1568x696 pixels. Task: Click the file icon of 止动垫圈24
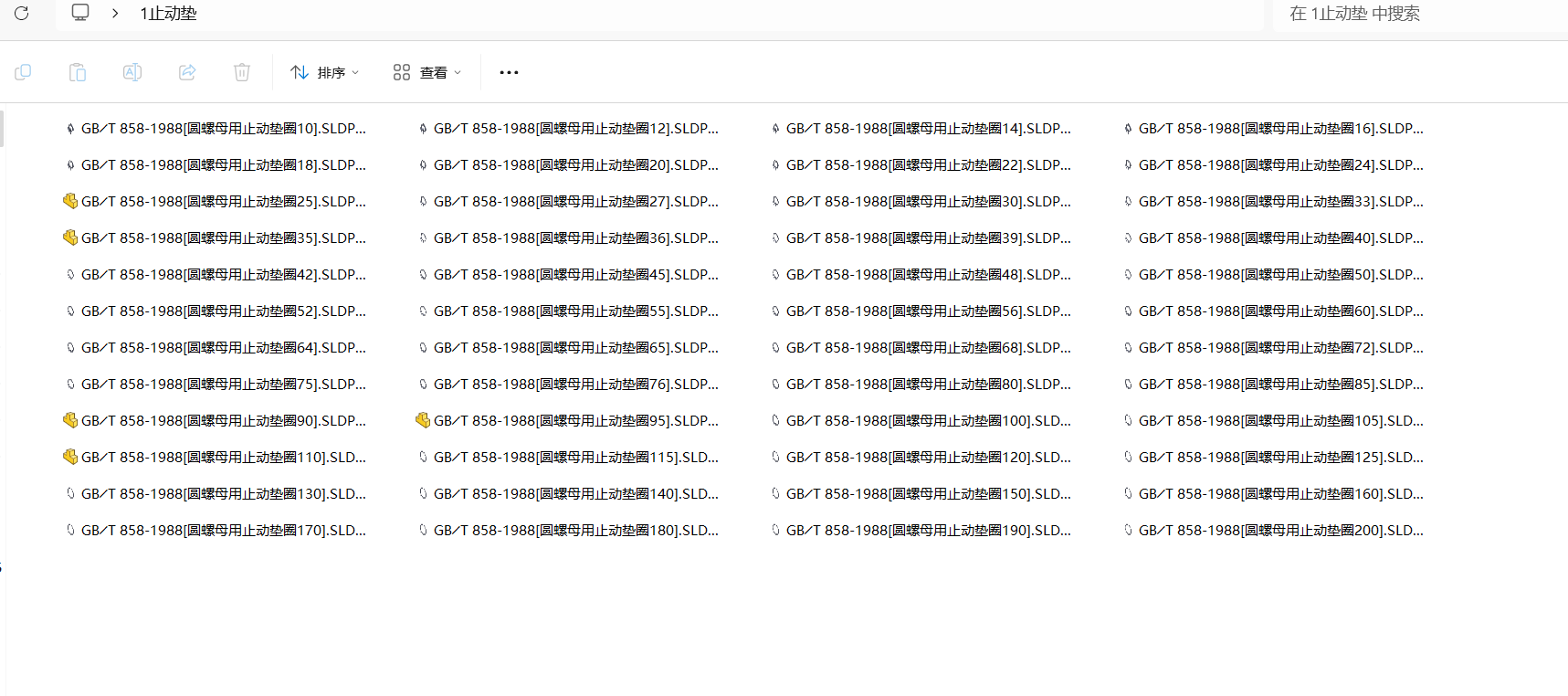click(x=1128, y=165)
